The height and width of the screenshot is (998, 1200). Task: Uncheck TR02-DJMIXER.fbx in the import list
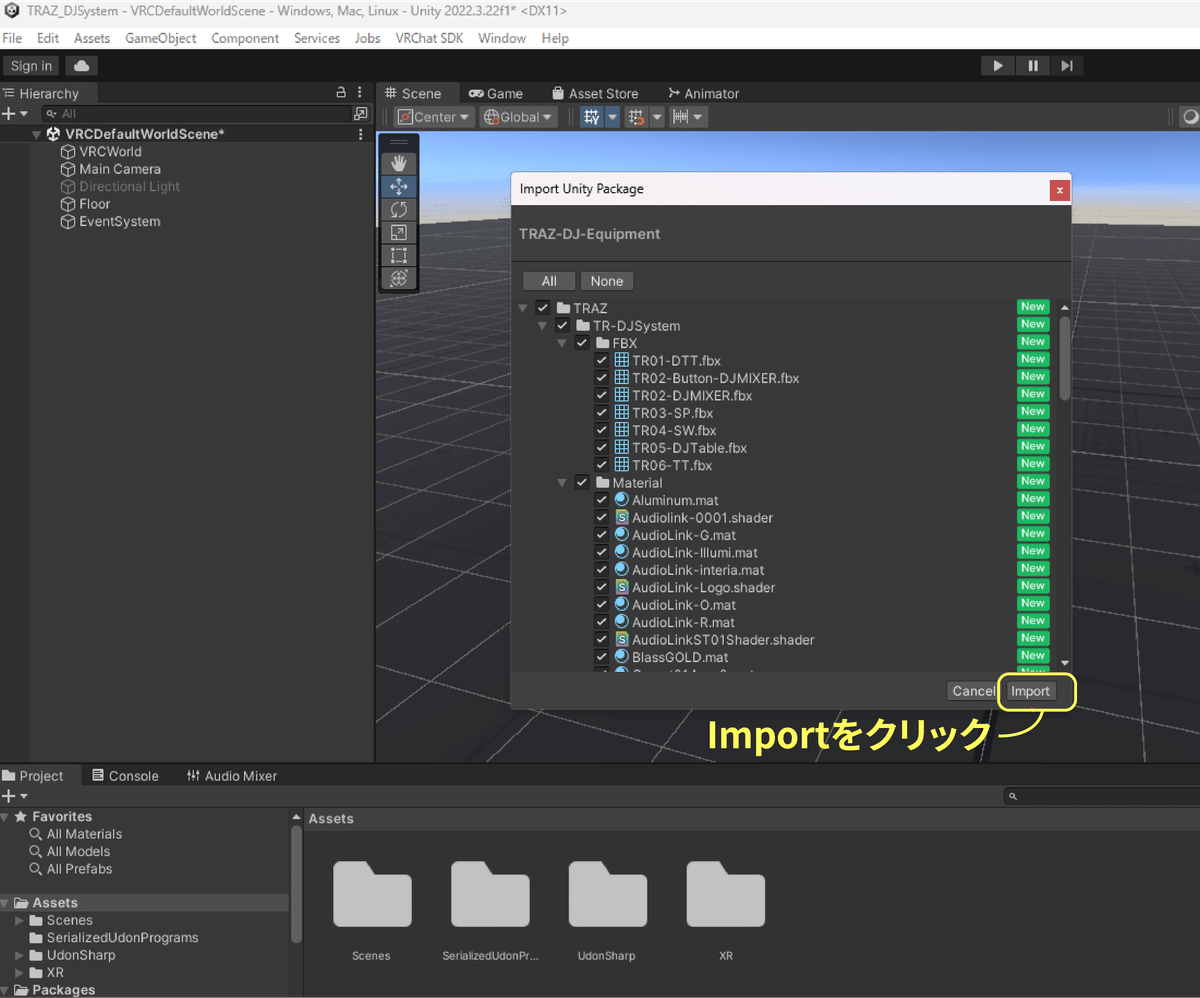pyautogui.click(x=601, y=395)
